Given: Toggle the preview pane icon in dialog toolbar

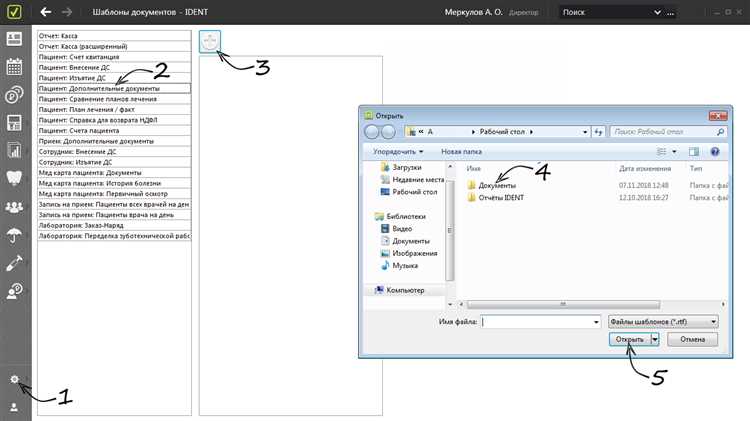Looking at the screenshot, I should [691, 151].
